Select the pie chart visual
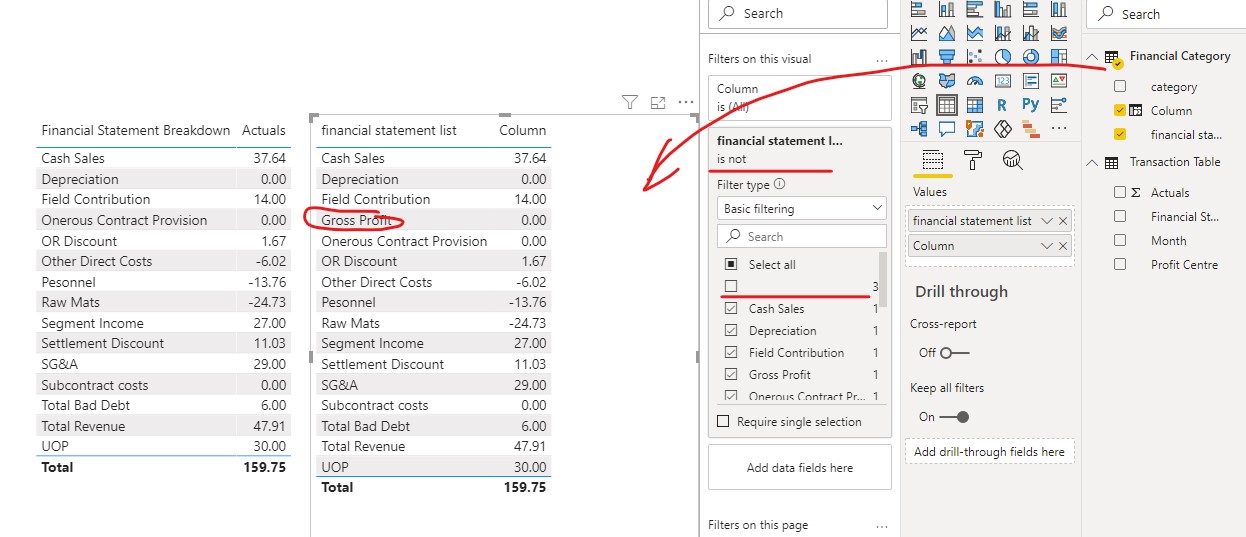This screenshot has height=537, width=1246. (x=1003, y=57)
